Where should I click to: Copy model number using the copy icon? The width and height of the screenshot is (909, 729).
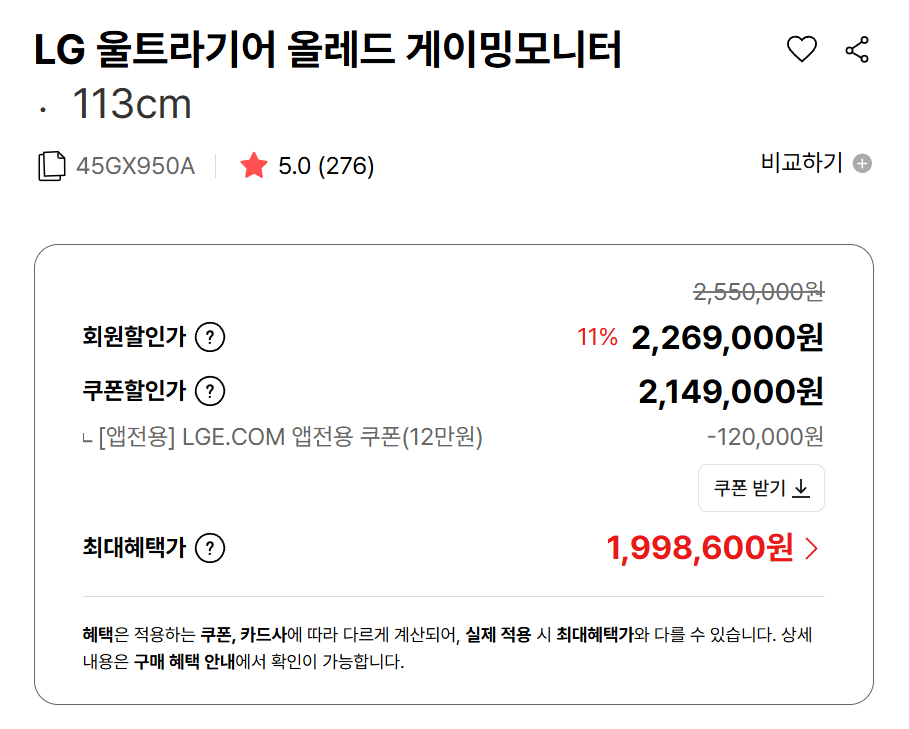(52, 166)
